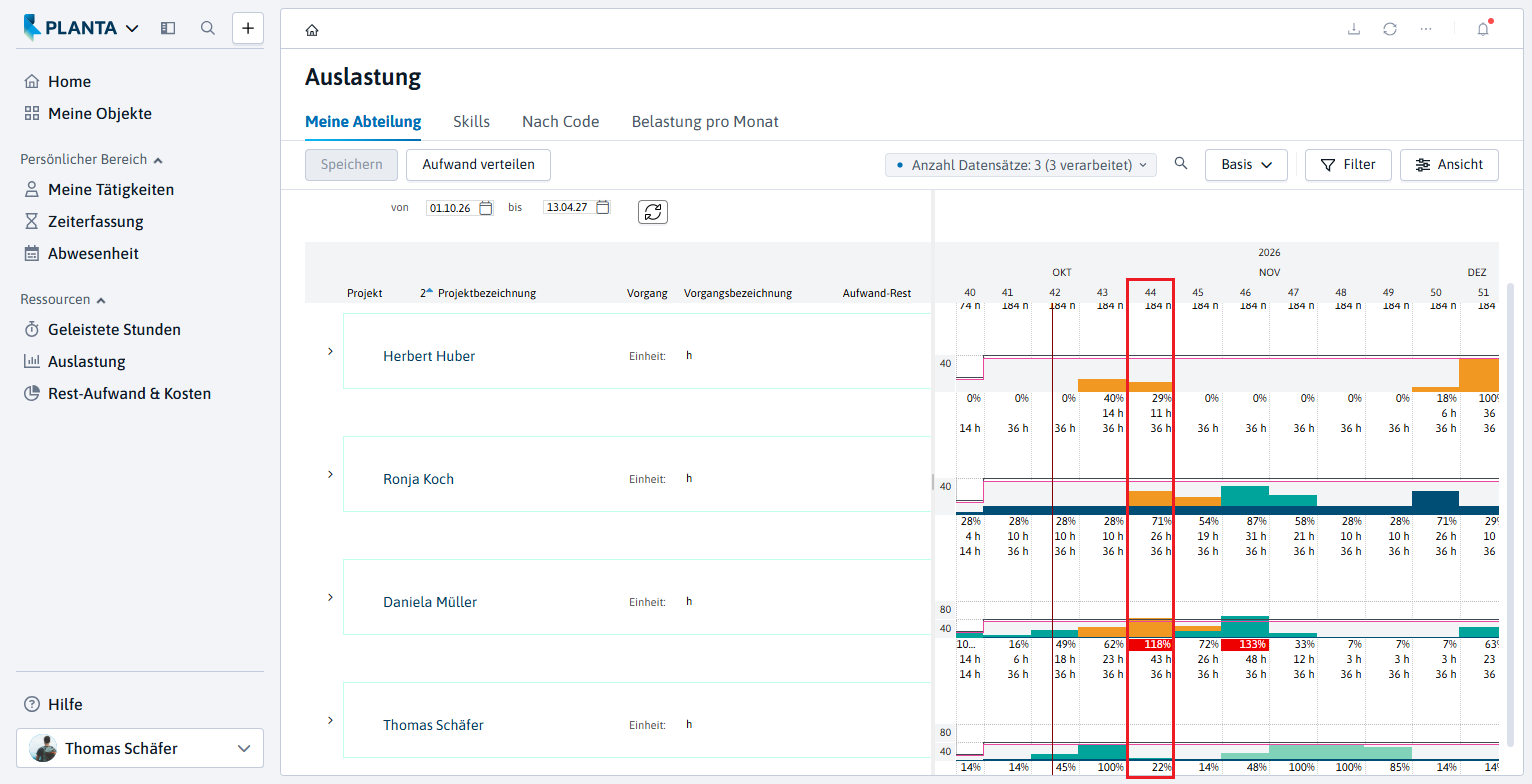Expand the Daniela Müller row
This screenshot has height=784, width=1532.
pos(330,597)
